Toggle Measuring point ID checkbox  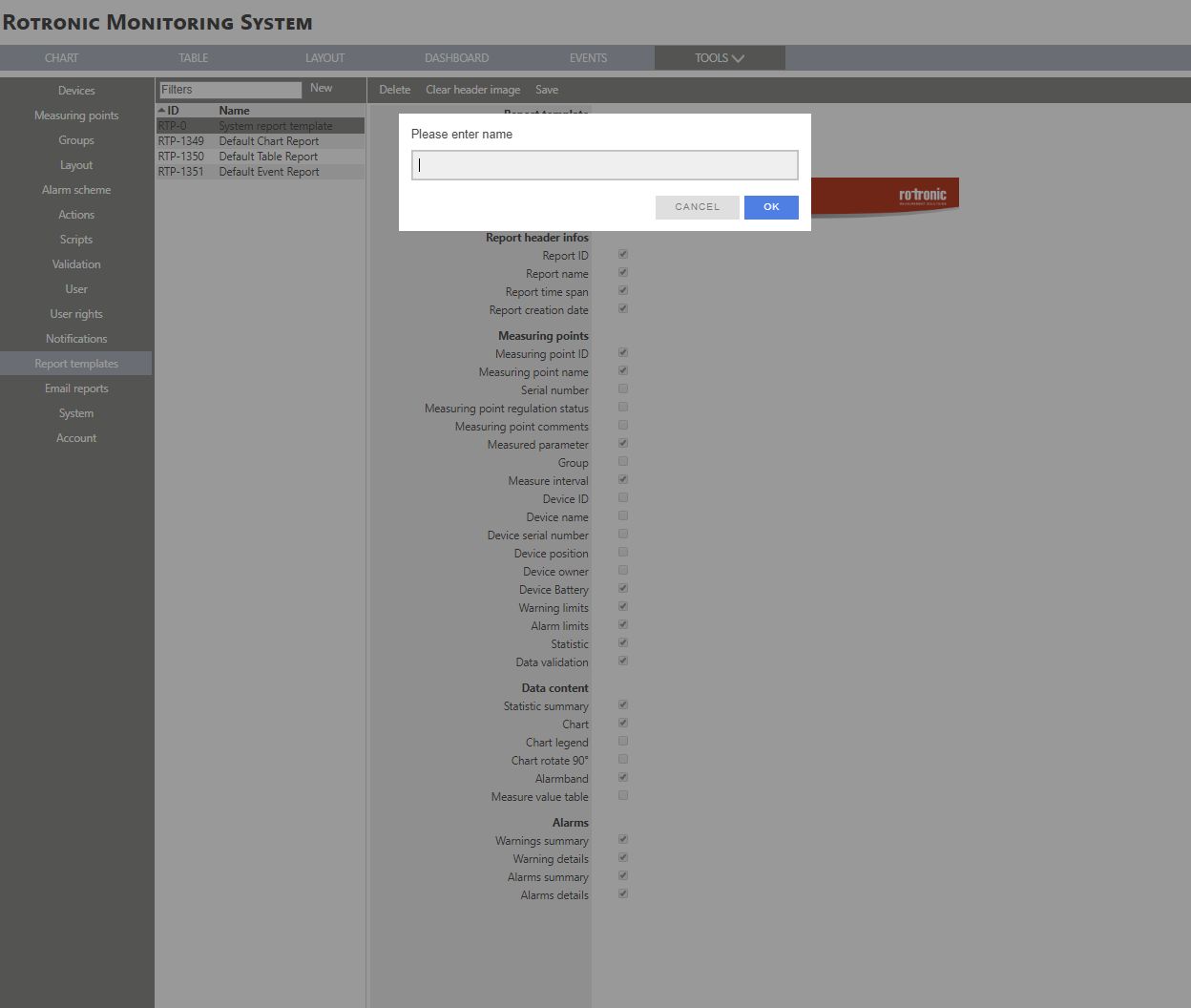click(x=623, y=353)
